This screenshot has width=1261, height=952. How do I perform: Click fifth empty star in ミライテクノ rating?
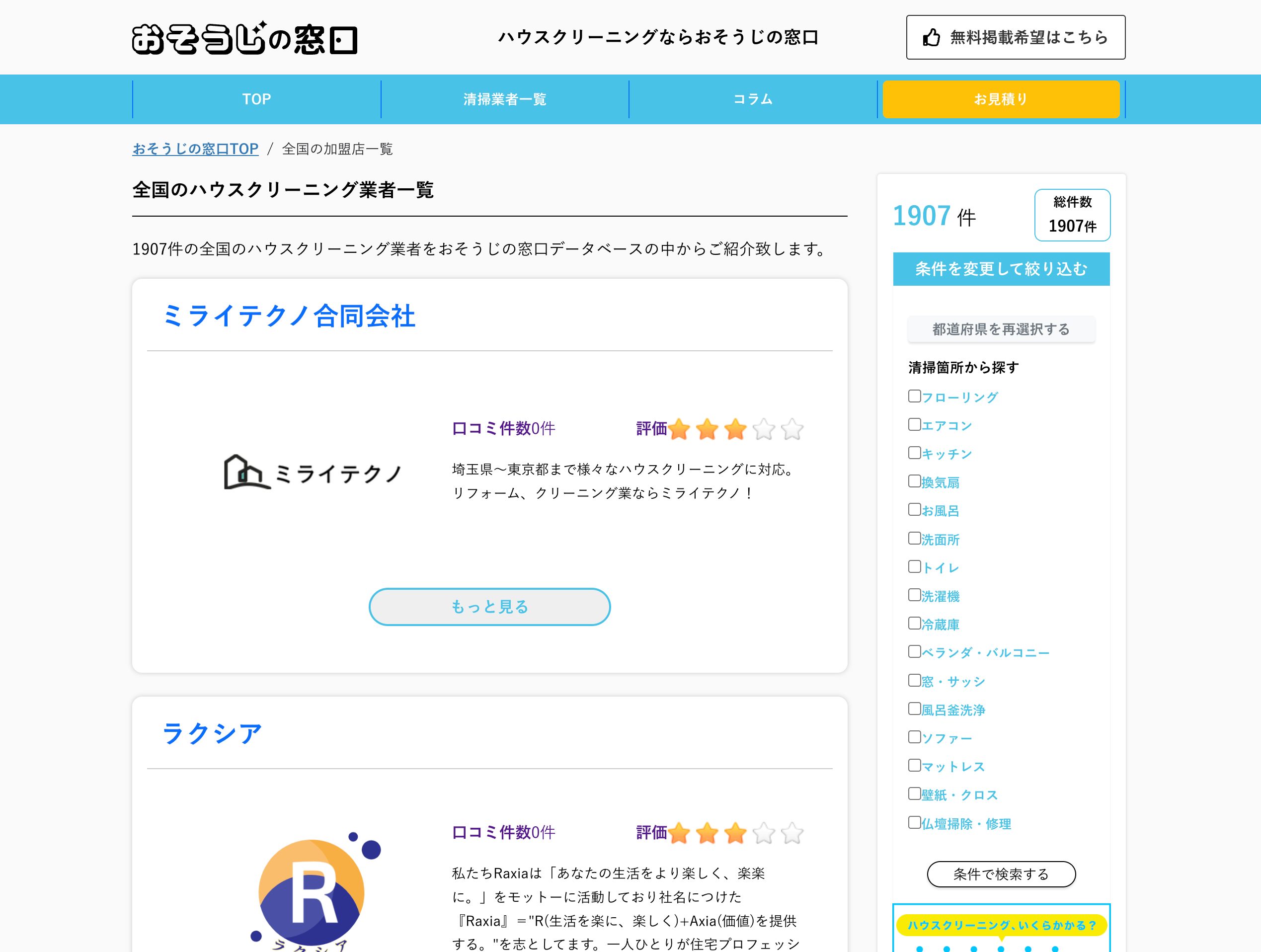[792, 429]
